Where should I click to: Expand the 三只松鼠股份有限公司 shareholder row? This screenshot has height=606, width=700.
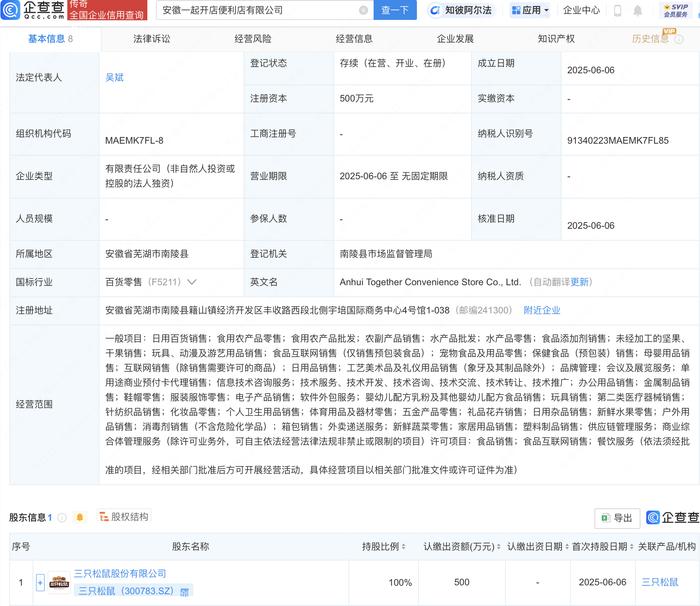[40, 582]
